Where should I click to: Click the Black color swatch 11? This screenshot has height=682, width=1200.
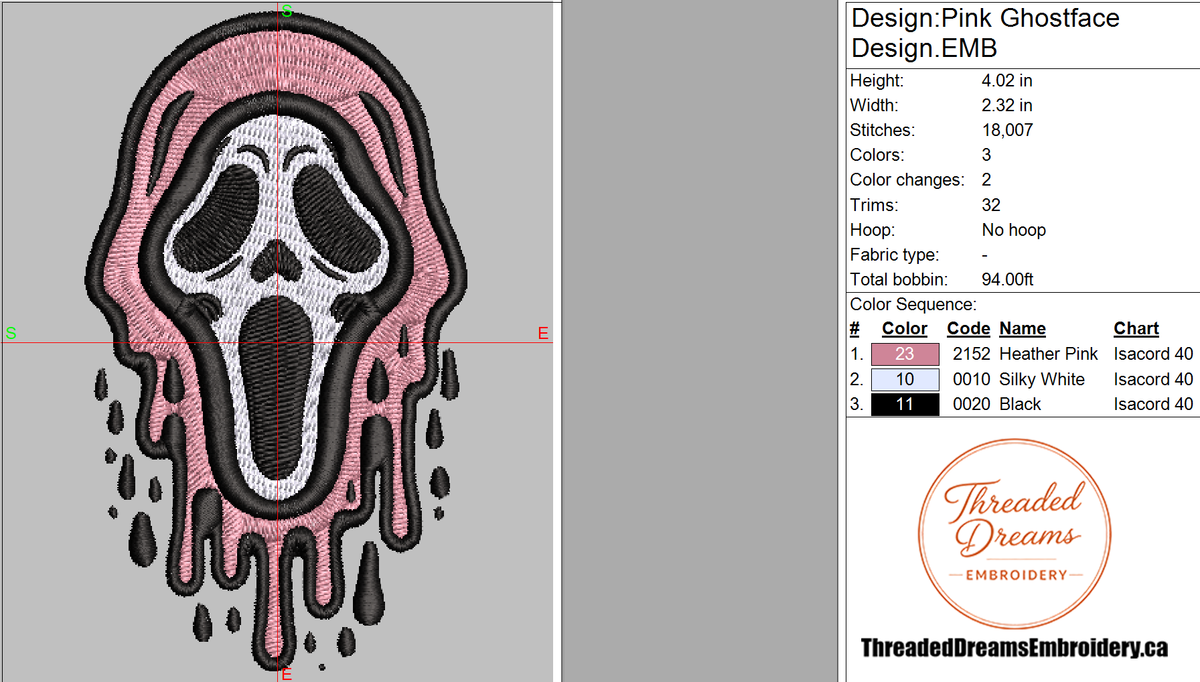(x=905, y=404)
